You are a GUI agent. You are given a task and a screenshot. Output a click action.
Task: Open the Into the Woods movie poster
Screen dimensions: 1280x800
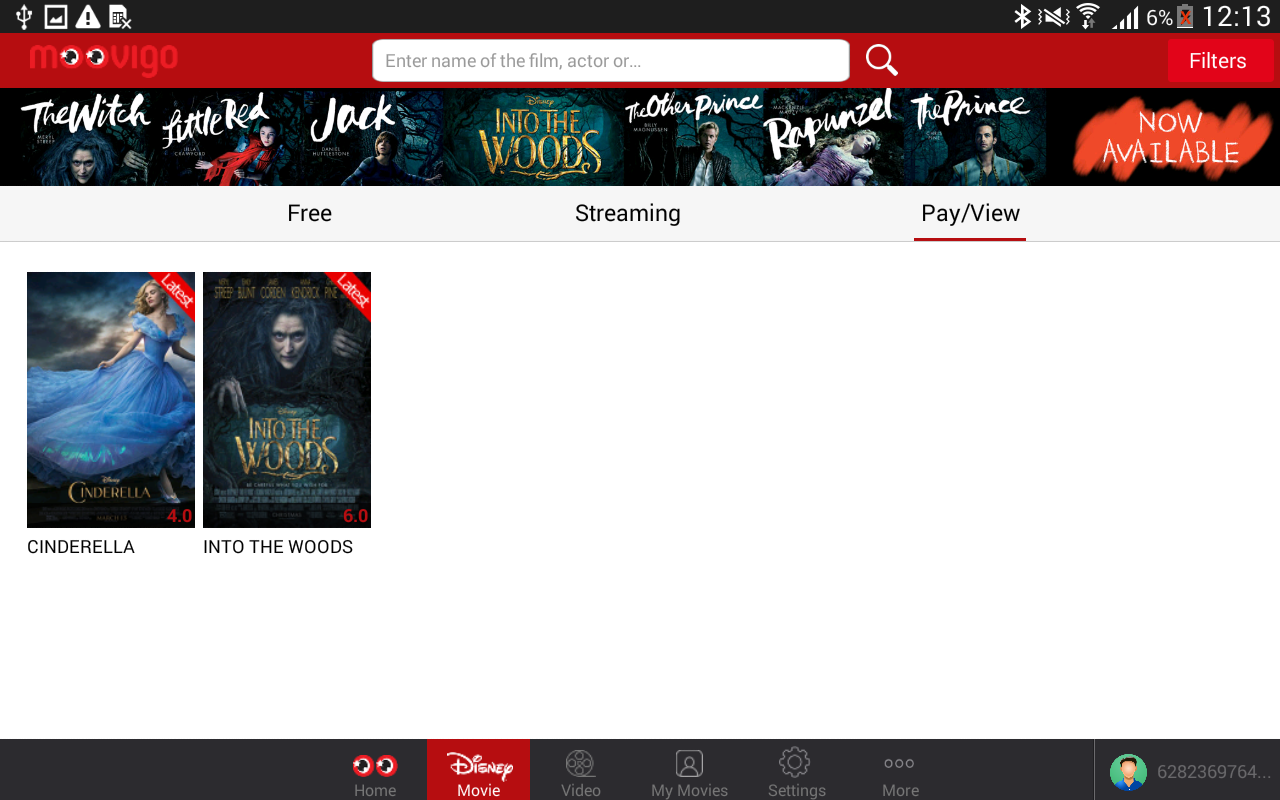[287, 400]
